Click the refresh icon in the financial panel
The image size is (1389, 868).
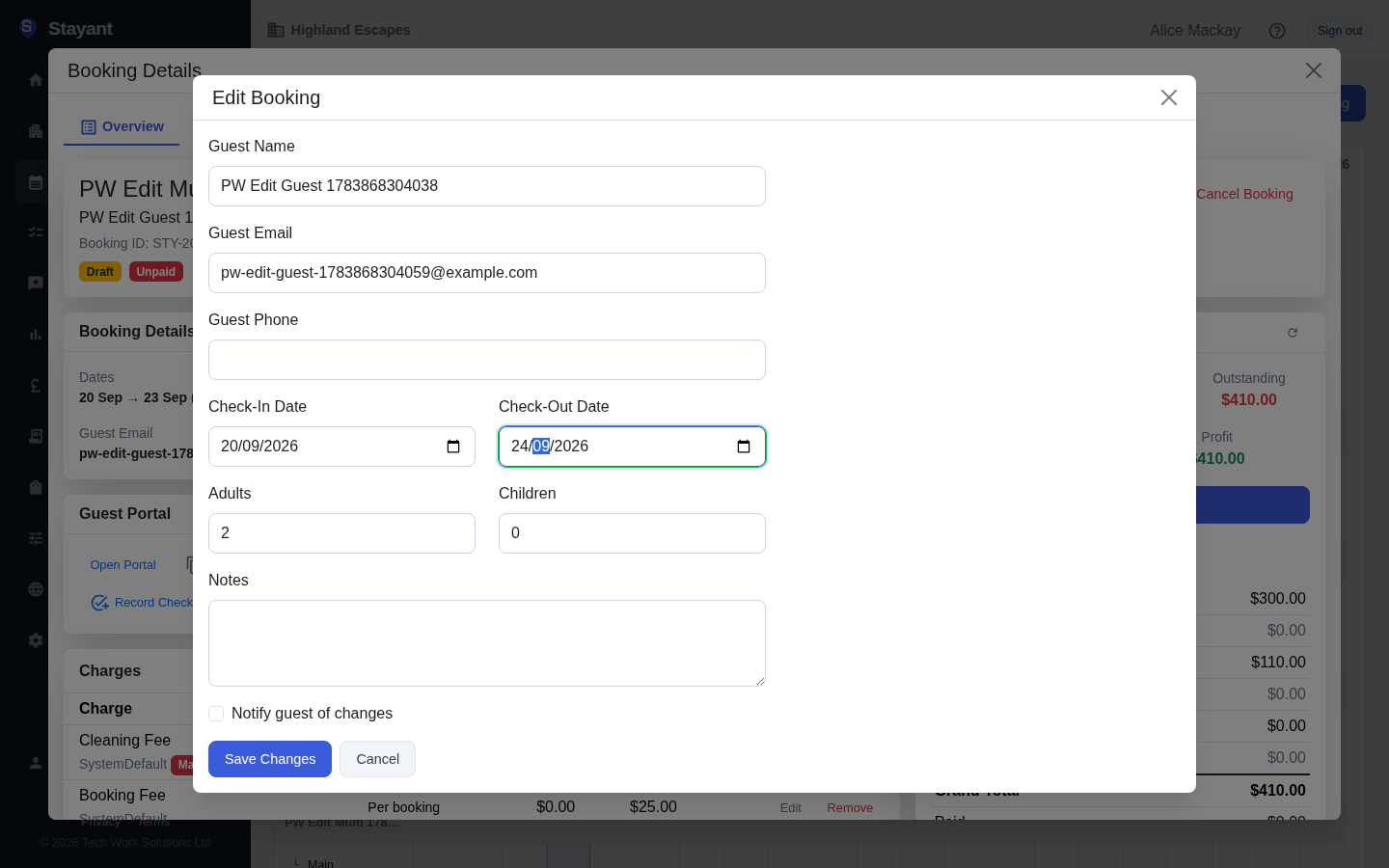click(1293, 333)
